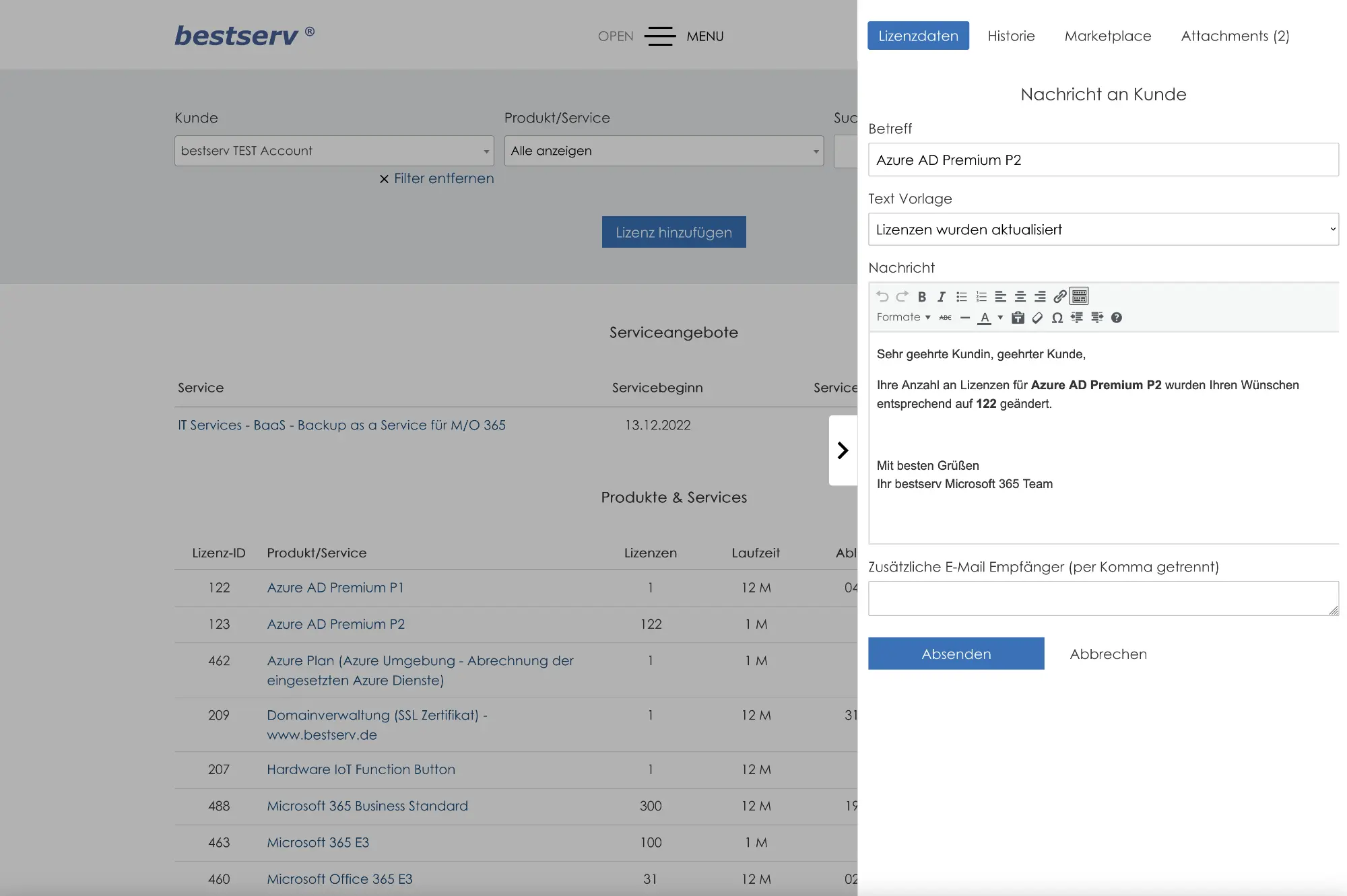Open Microsoft 365 Business Standard link
Screen dimensions: 1347x896
coord(367,806)
